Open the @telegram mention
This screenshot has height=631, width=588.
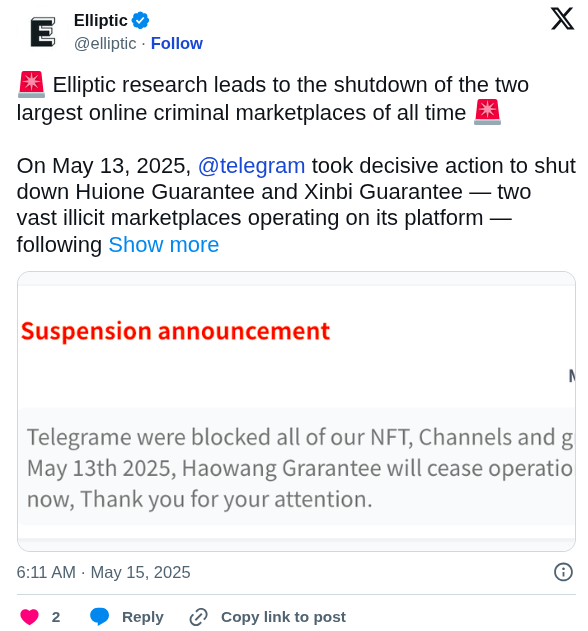coord(252,166)
